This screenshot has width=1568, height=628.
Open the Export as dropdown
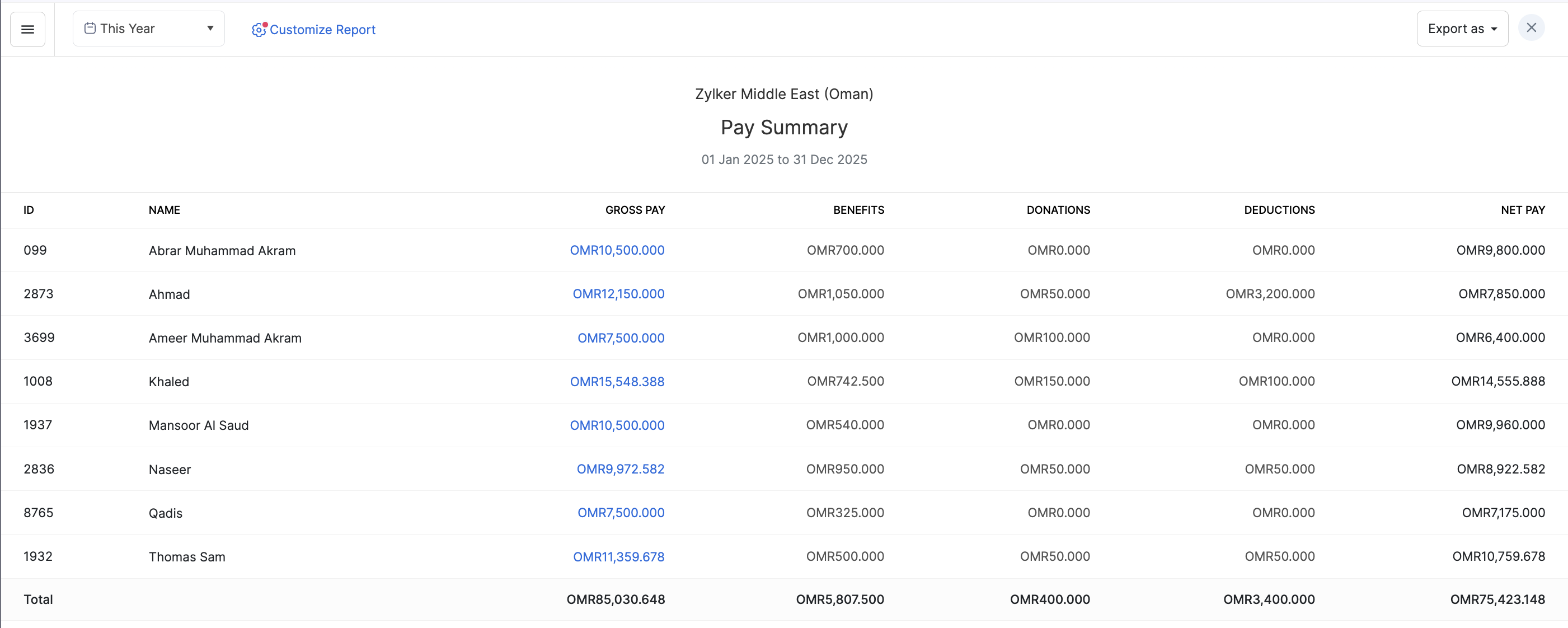pos(1462,29)
